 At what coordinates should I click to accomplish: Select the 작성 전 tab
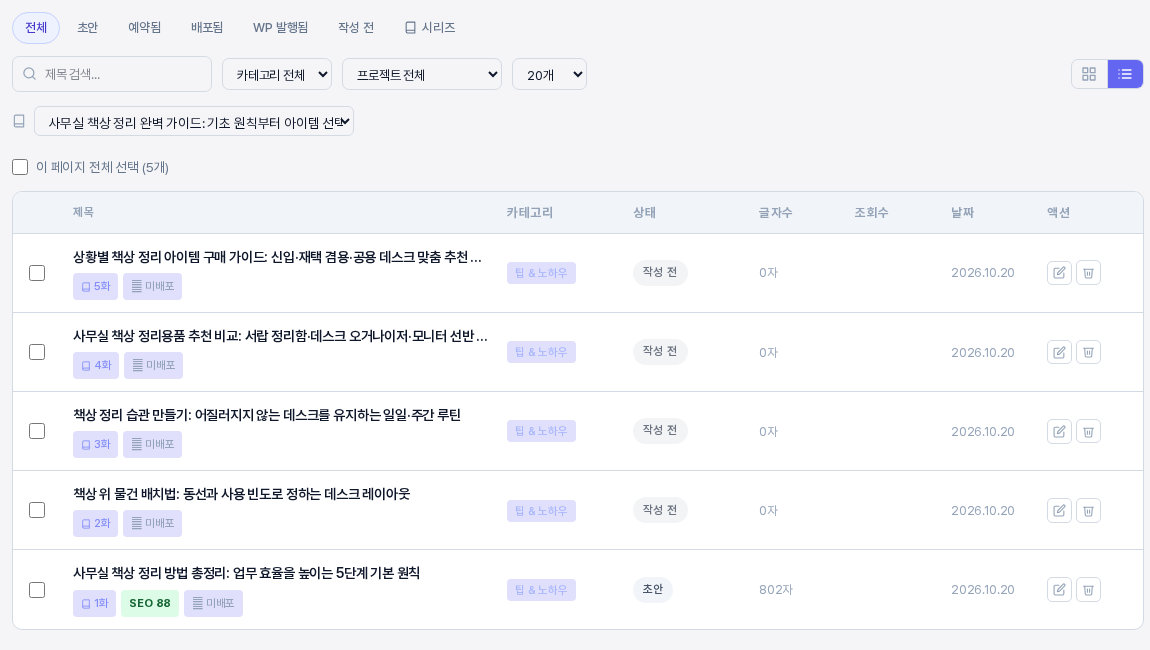[356, 28]
